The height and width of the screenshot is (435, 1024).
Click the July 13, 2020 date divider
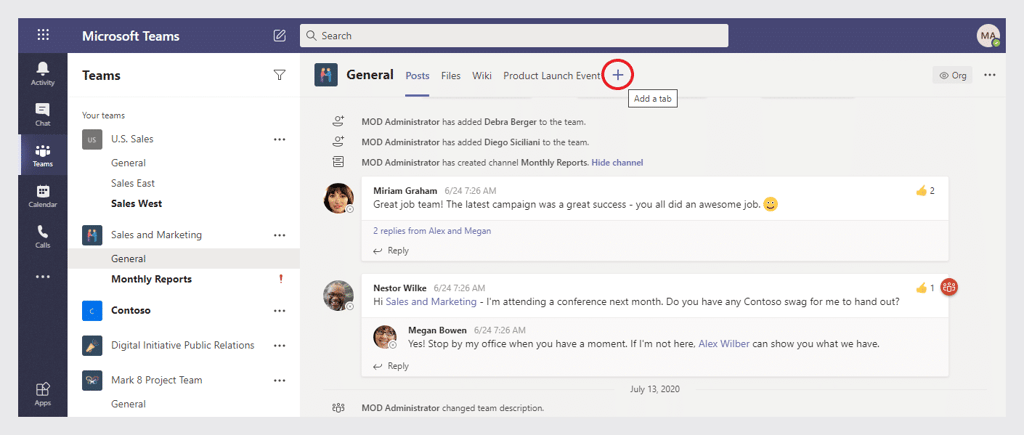[655, 389]
